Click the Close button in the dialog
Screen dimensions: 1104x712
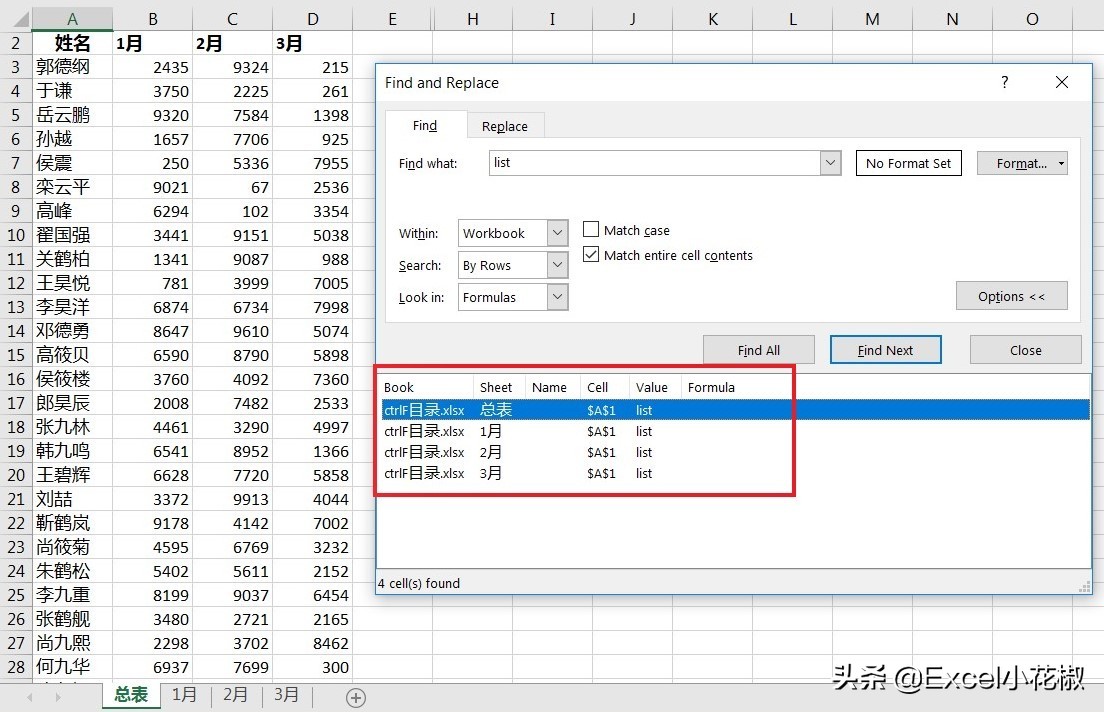click(1026, 350)
